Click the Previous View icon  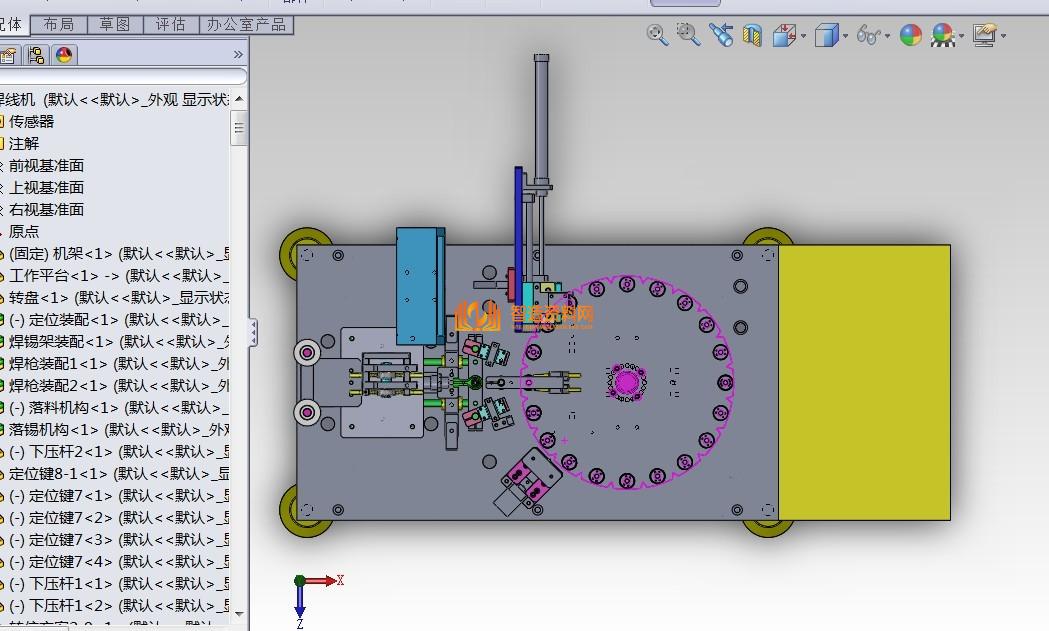721,36
